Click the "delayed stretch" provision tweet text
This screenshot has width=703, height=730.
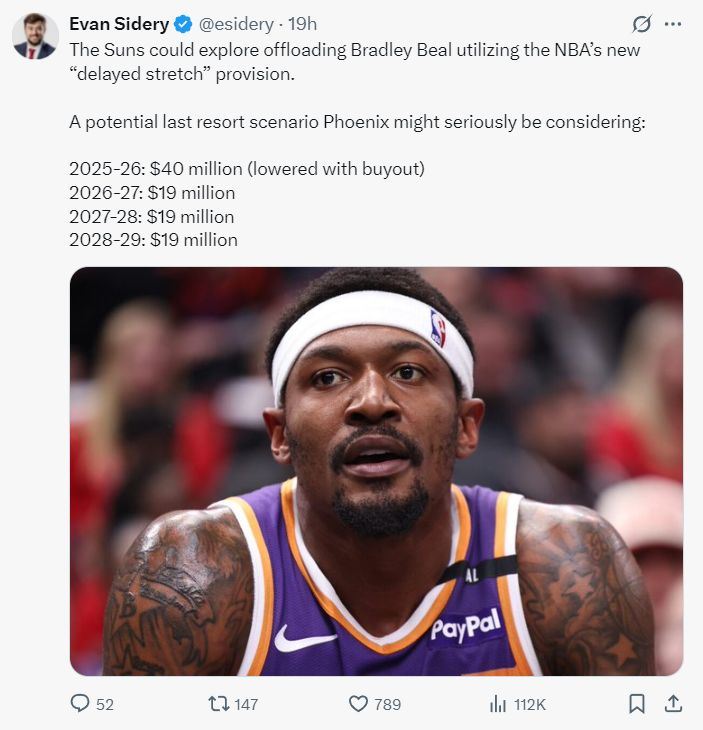(182, 74)
